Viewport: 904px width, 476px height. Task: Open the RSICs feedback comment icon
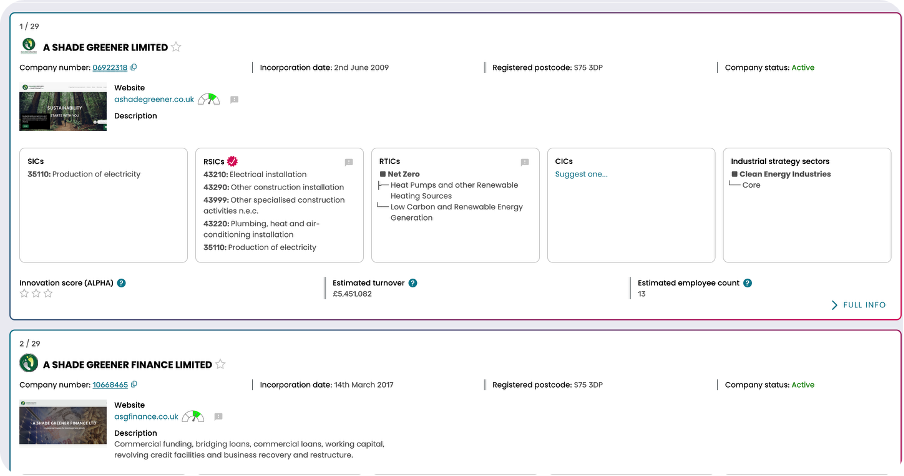(x=349, y=162)
